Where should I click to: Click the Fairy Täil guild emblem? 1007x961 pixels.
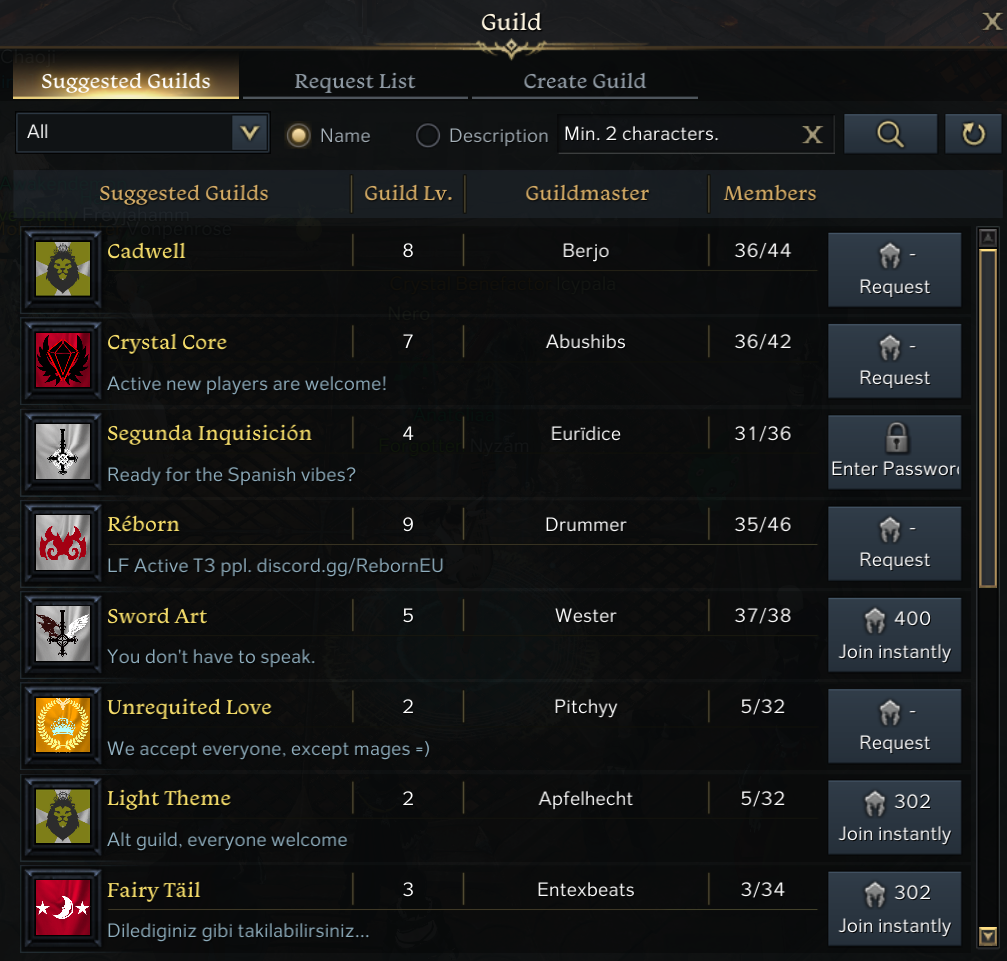point(63,907)
